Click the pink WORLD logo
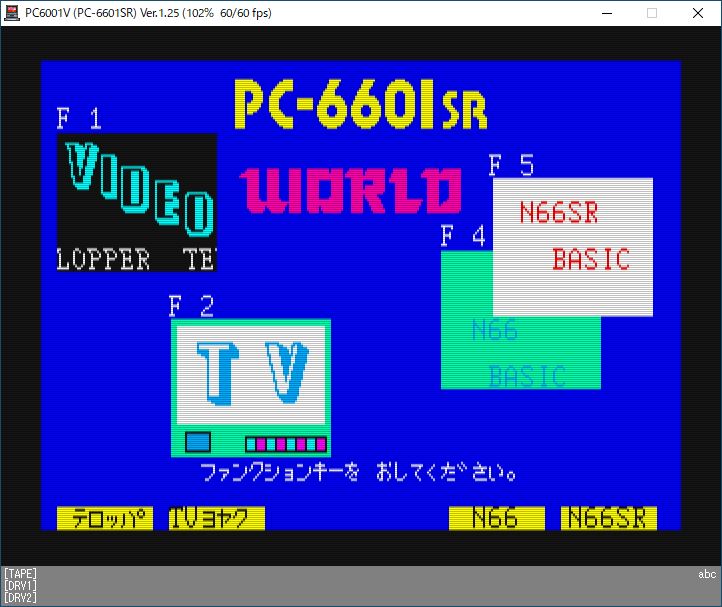This screenshot has height=607, width=722. (350, 190)
